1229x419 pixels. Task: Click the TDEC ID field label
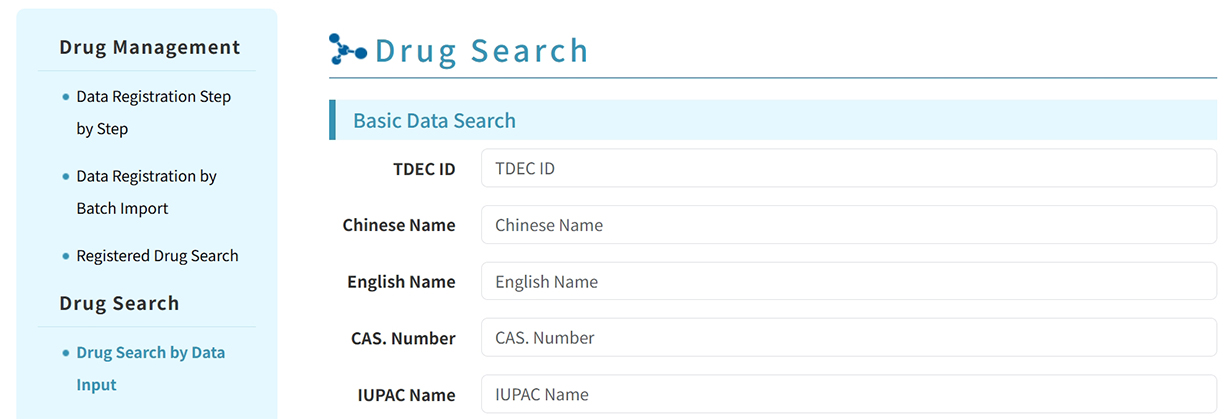click(x=424, y=169)
